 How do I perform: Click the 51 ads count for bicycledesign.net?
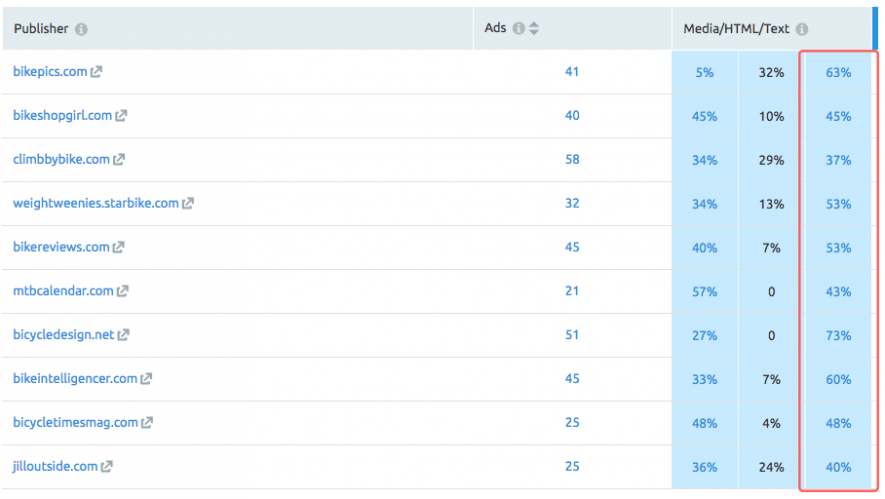point(572,335)
